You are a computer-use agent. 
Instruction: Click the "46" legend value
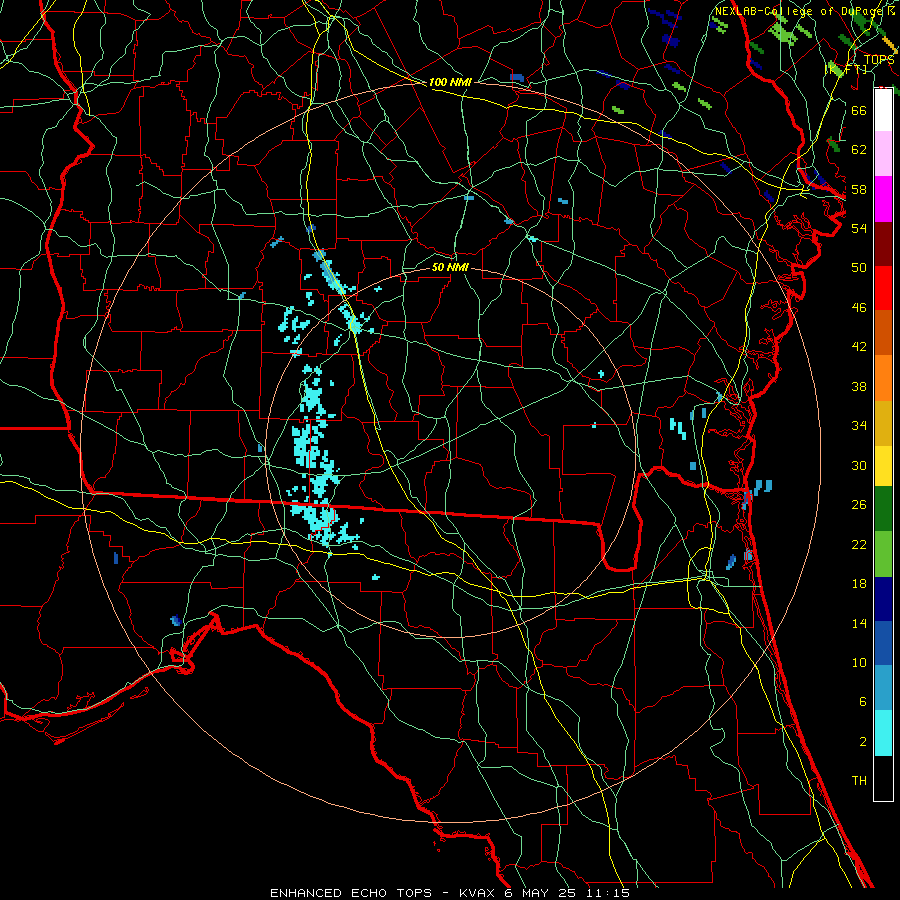coord(859,308)
